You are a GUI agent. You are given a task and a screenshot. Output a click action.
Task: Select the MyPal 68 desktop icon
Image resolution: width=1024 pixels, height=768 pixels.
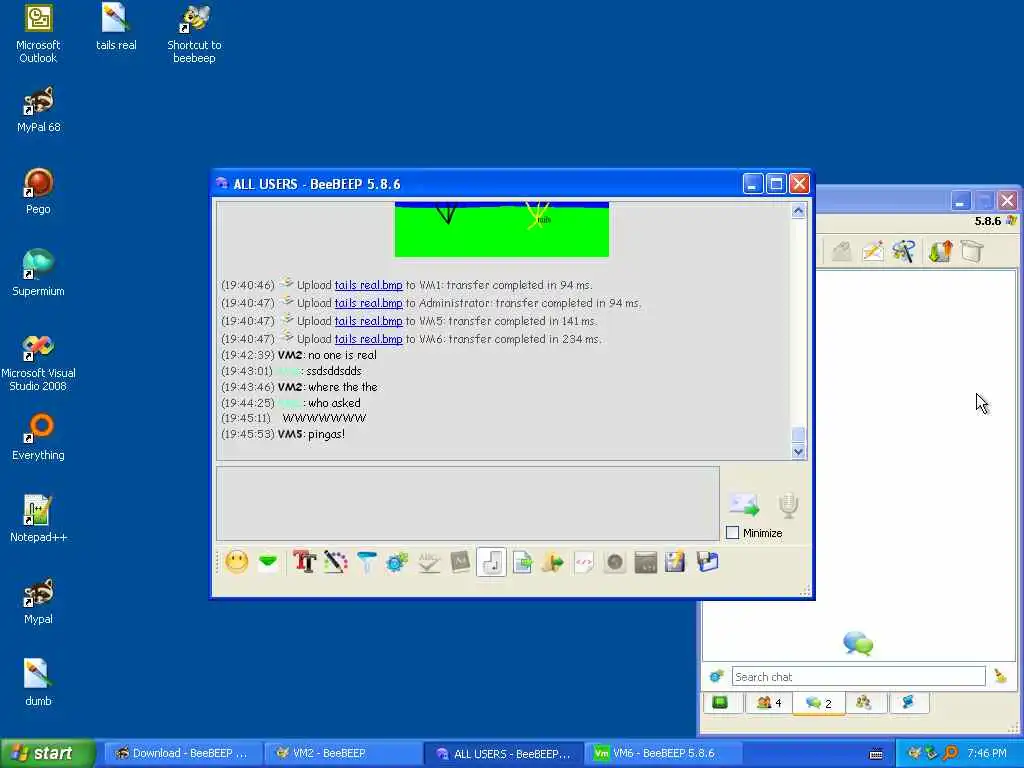38,110
